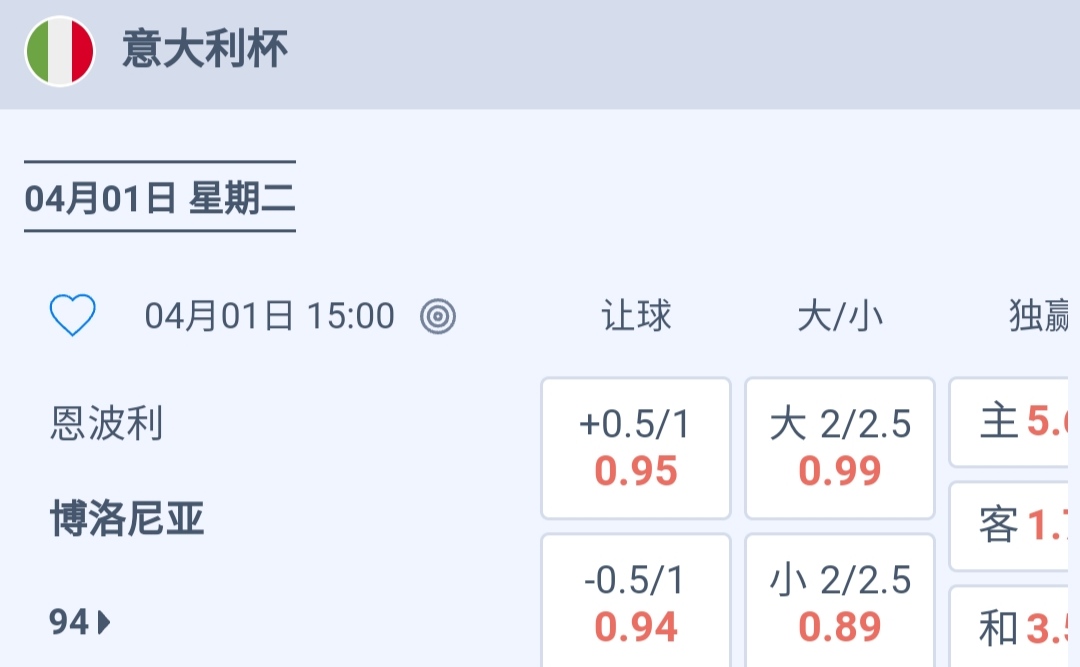Screen dimensions: 1080x667
Task: Open the 恩波利 team name
Action: [x=107, y=424]
